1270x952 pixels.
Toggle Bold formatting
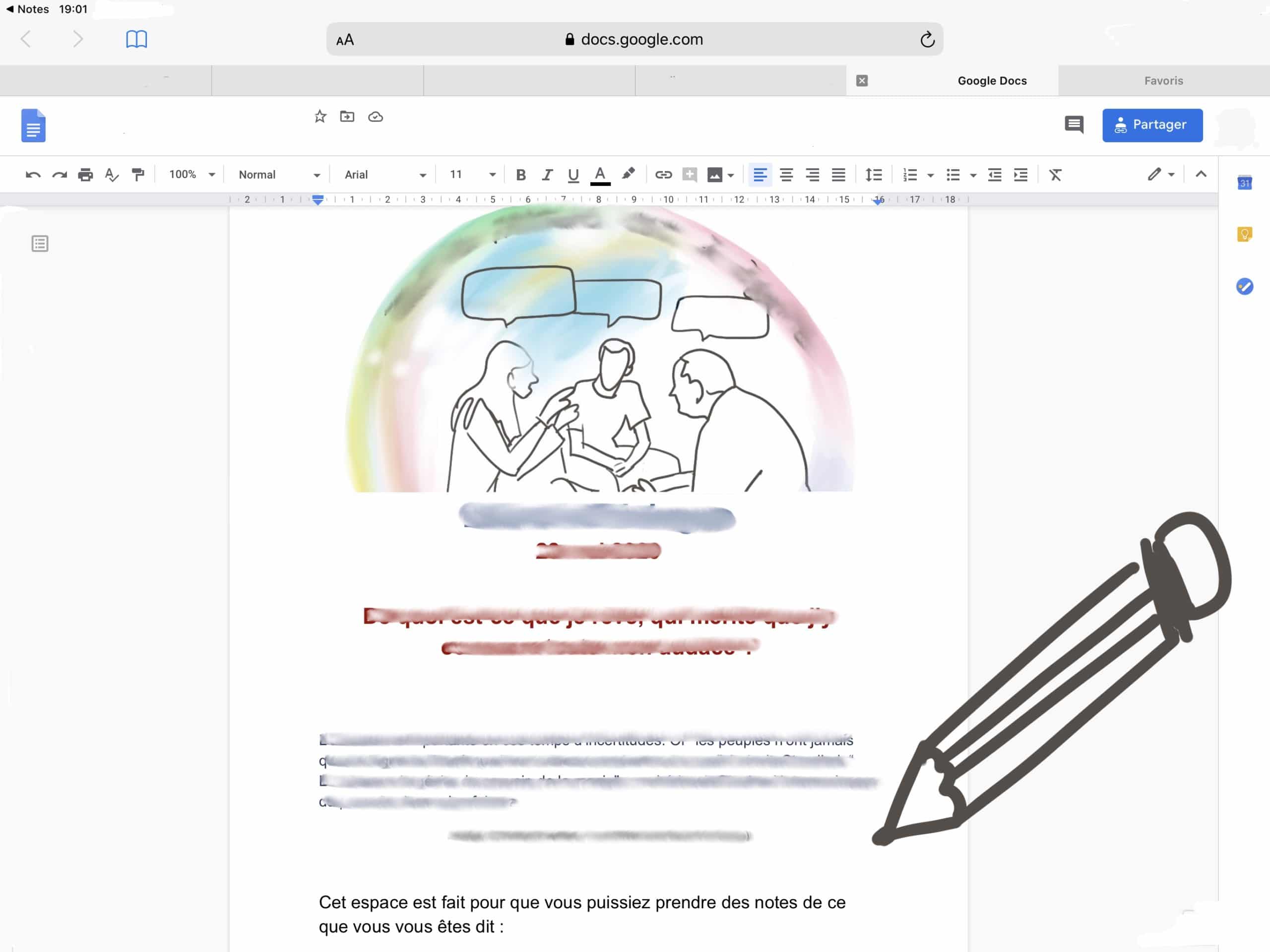[521, 175]
